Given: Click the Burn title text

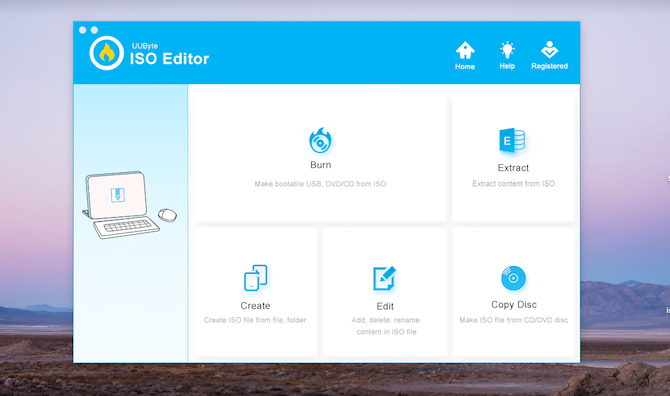Looking at the screenshot, I should [320, 165].
